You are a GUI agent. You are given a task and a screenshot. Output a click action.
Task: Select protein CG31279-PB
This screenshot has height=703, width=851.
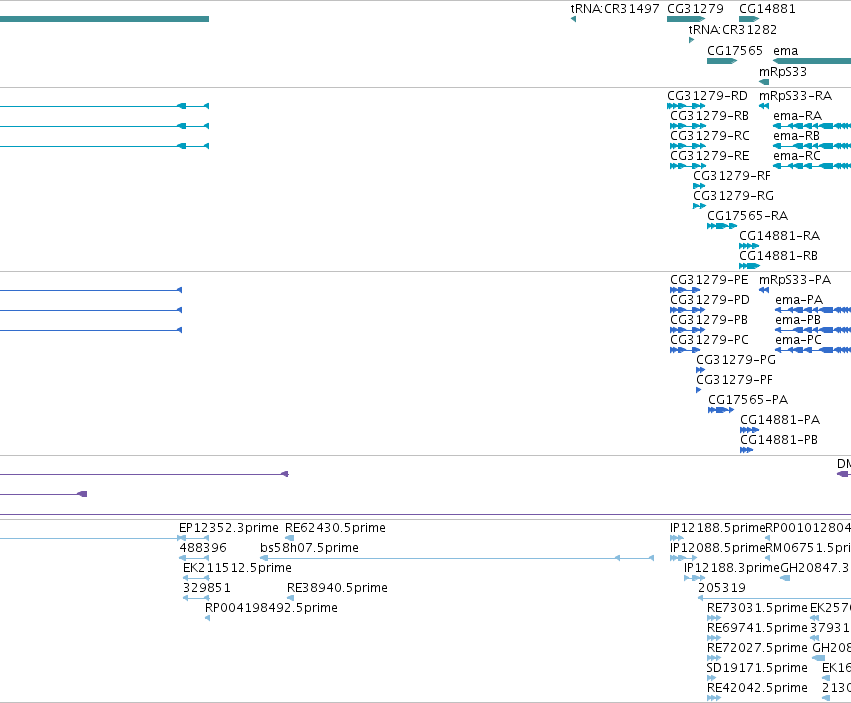pos(709,320)
